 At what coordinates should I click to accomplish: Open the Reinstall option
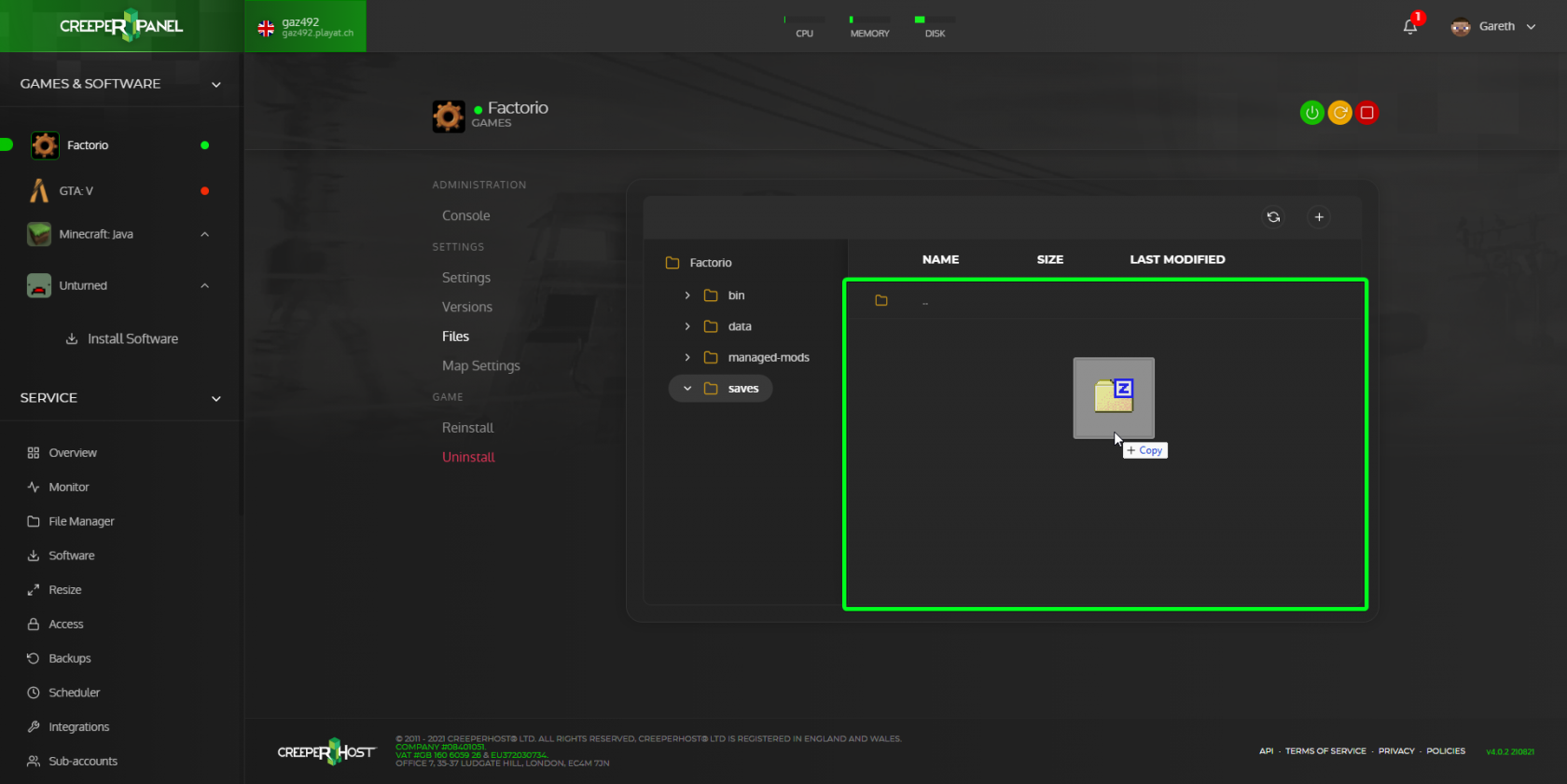coord(468,428)
